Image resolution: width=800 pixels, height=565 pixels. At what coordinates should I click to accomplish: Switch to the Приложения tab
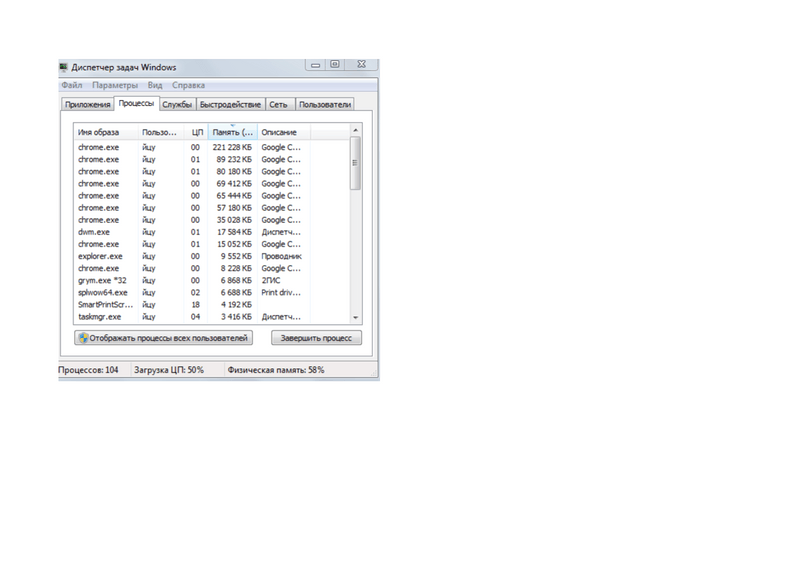click(x=87, y=105)
